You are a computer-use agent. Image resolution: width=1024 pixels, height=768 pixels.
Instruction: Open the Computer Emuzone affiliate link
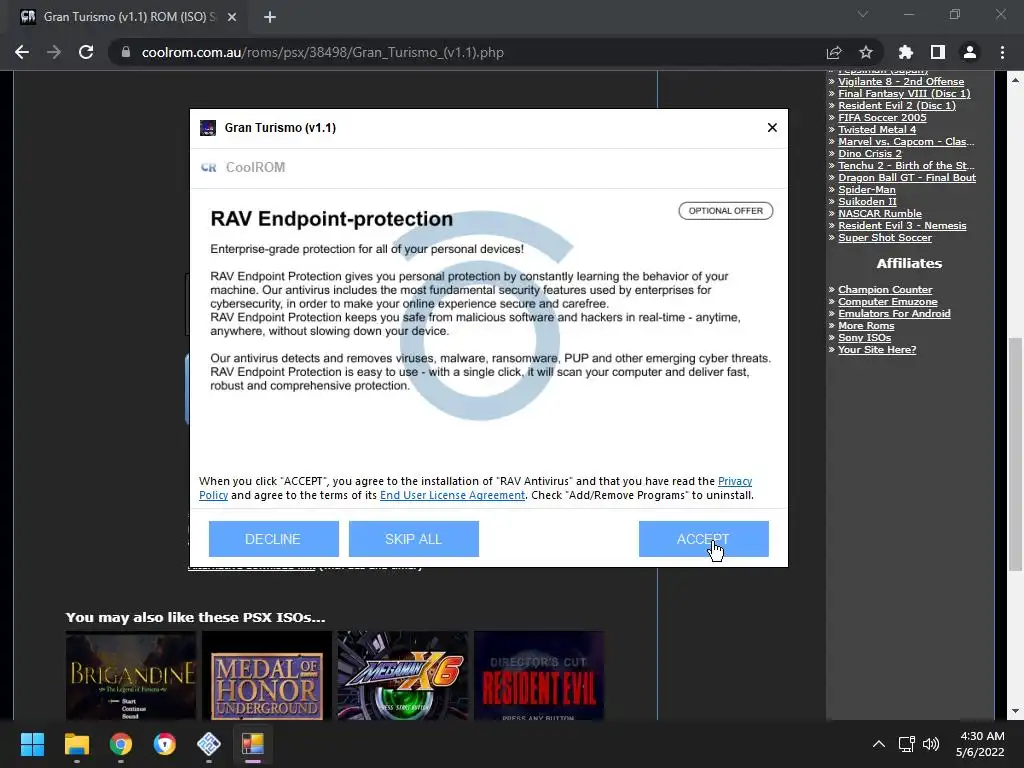pos(888,302)
